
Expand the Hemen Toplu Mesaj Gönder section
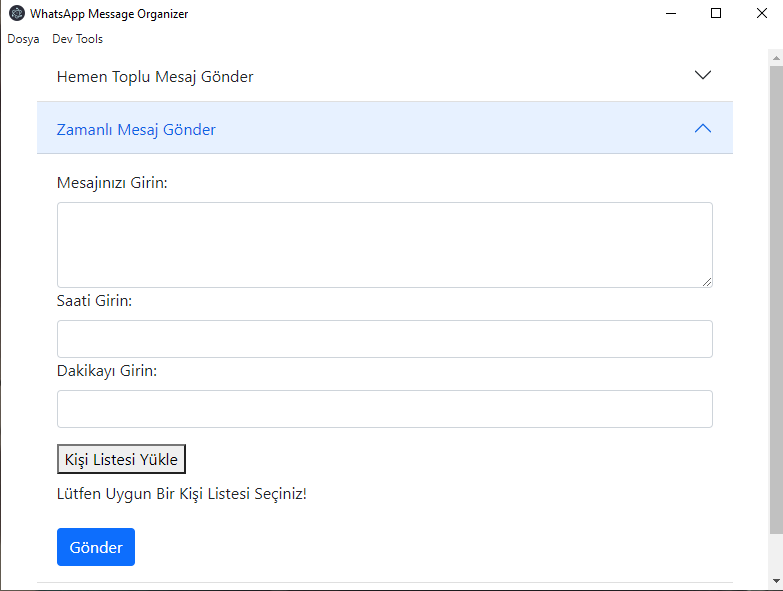(x=385, y=76)
